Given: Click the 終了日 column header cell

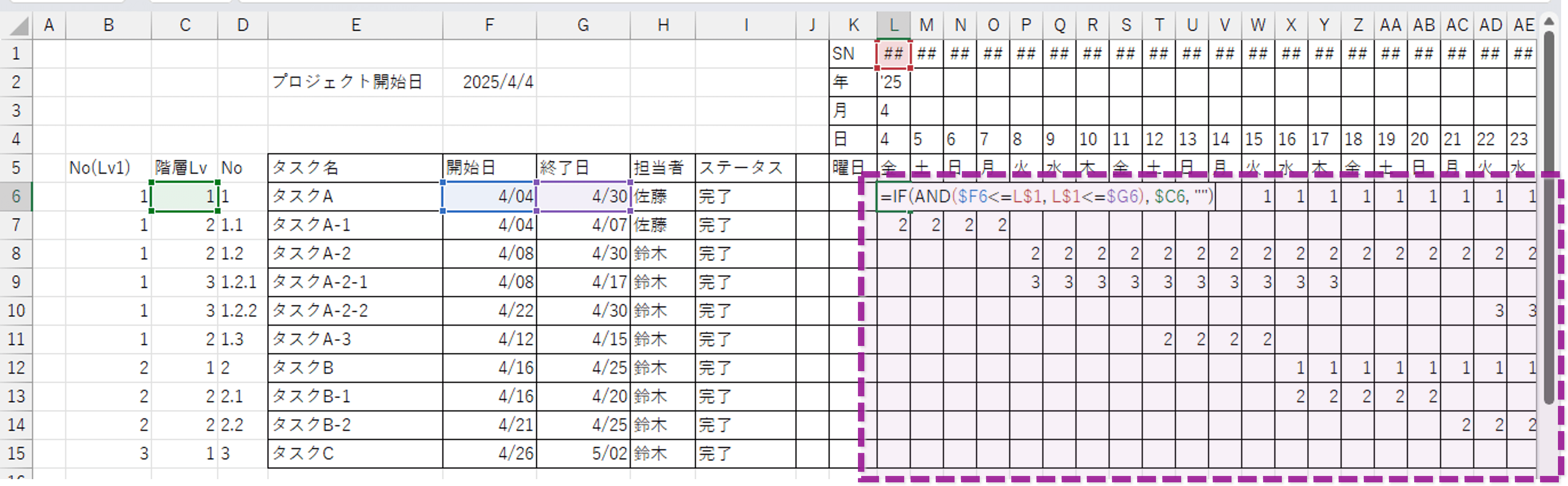Looking at the screenshot, I should click(x=583, y=167).
